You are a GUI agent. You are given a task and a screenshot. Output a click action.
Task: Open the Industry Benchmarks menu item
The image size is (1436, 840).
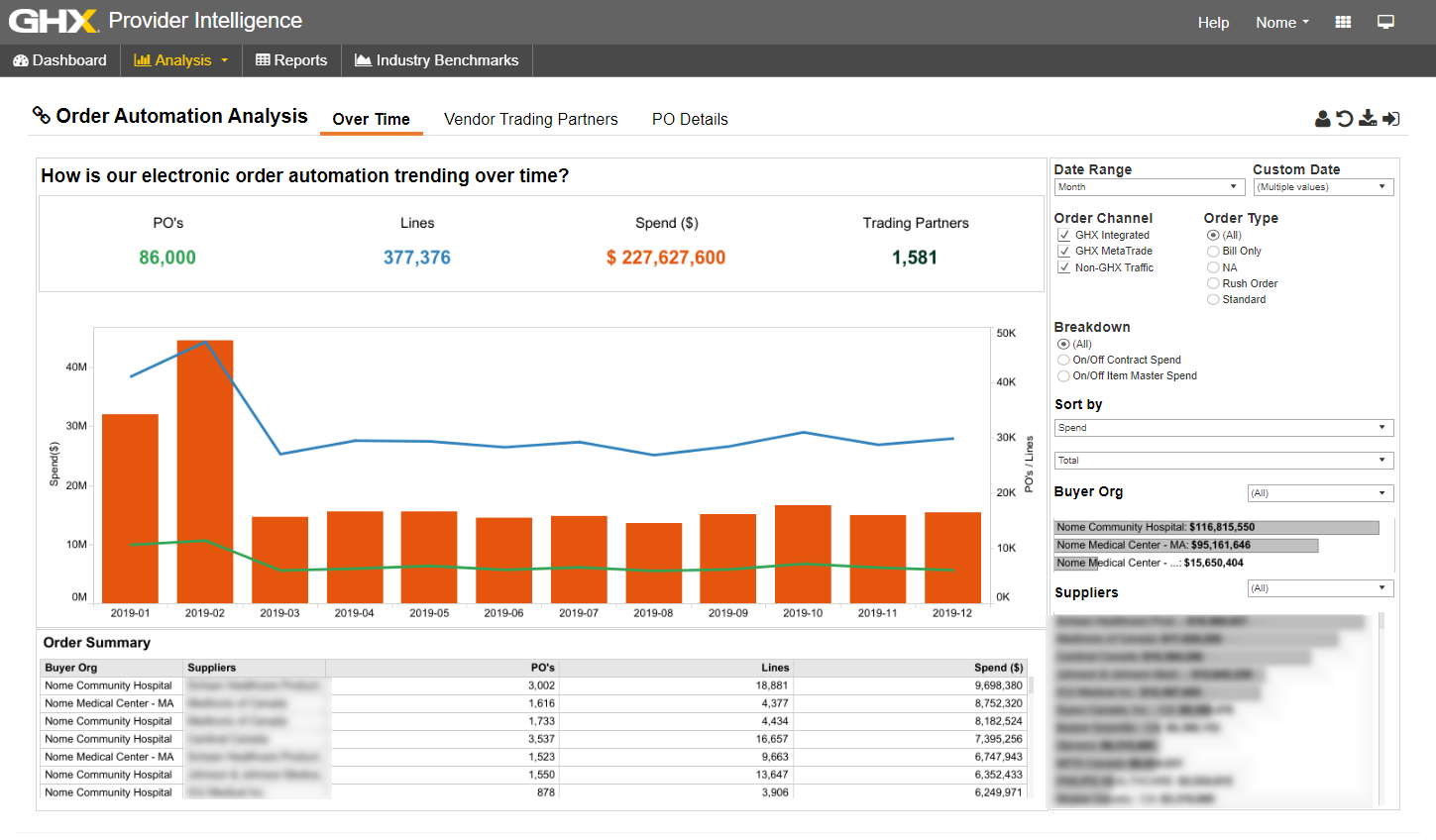437,60
